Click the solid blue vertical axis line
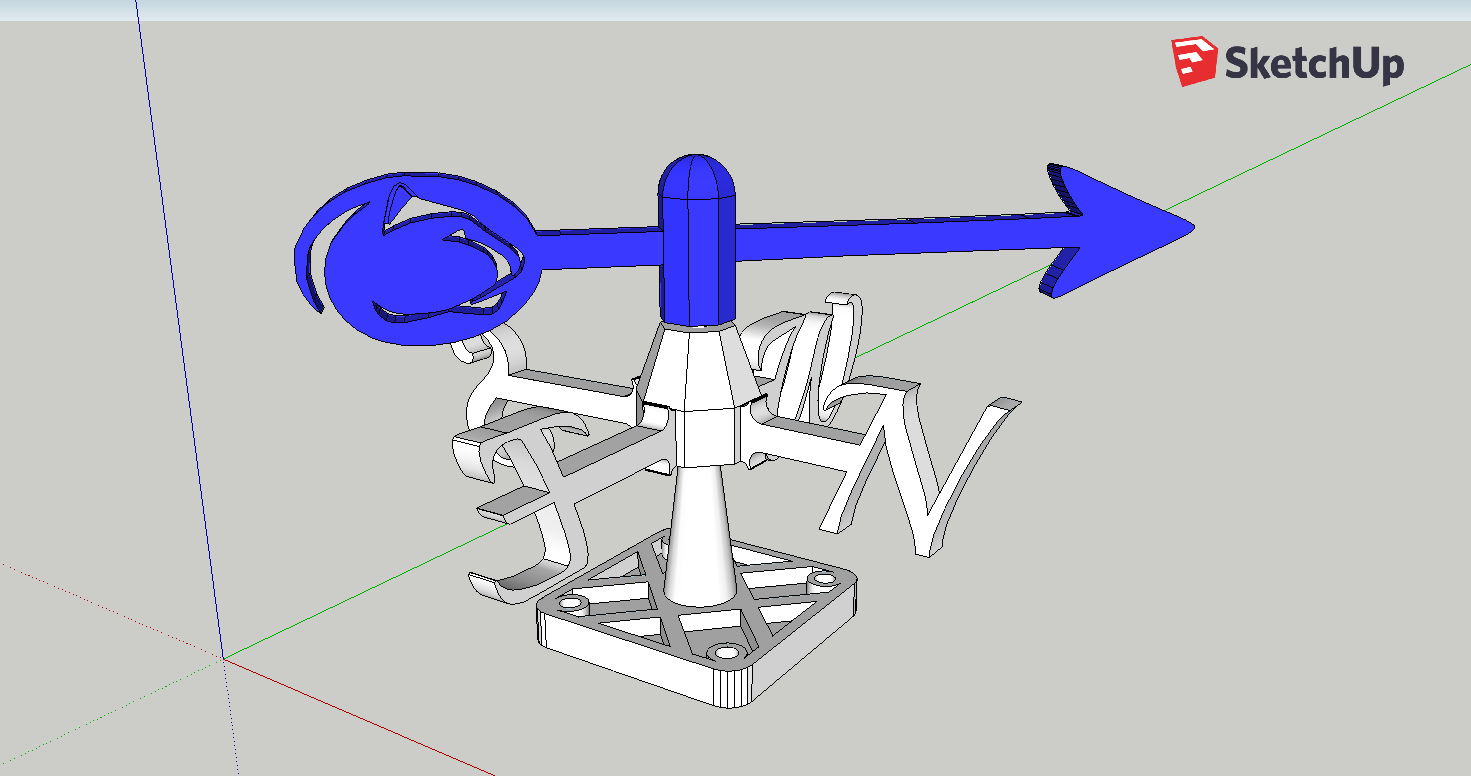 [x=180, y=330]
